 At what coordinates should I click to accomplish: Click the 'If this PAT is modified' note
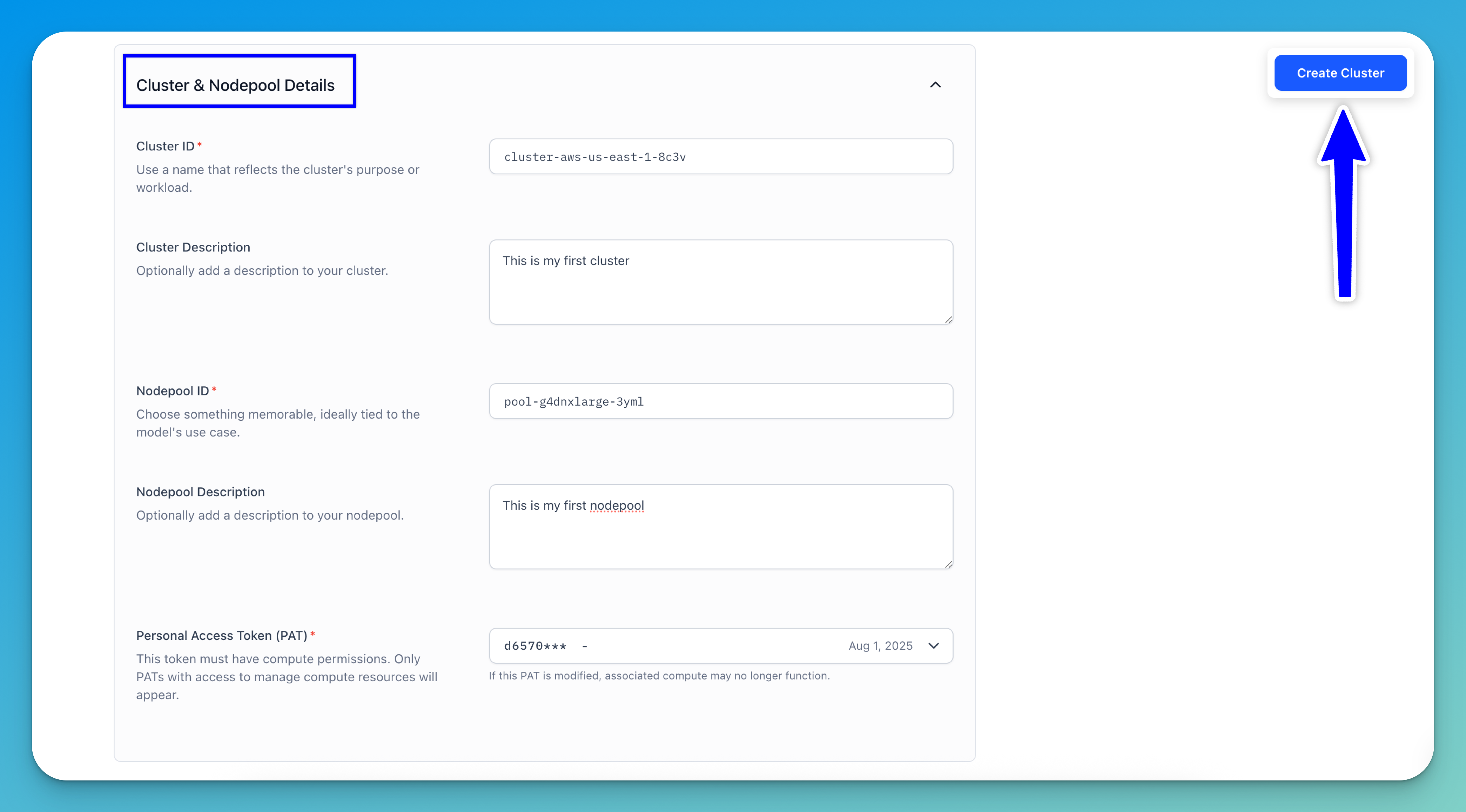click(x=659, y=675)
